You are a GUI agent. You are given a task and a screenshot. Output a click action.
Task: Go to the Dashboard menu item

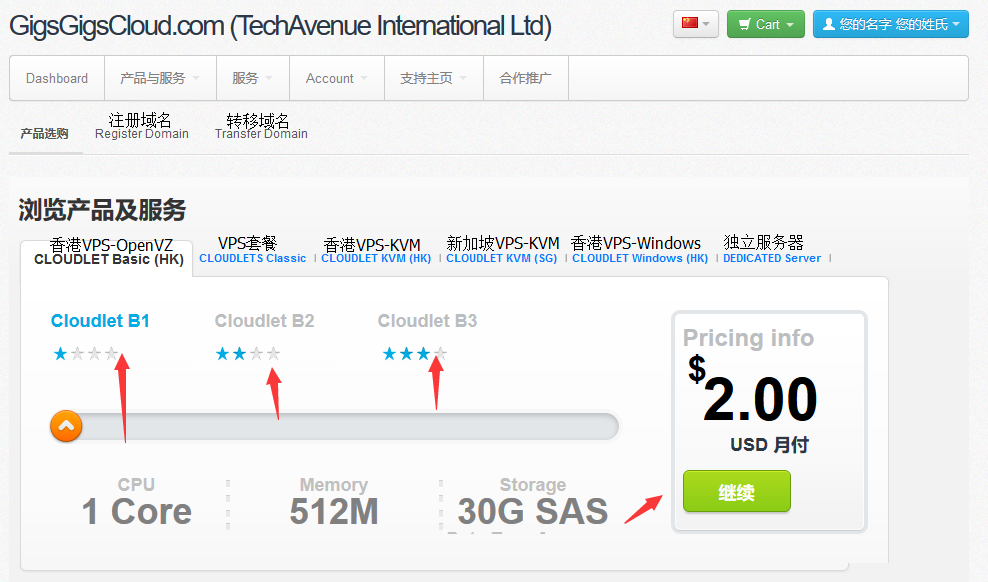[57, 78]
